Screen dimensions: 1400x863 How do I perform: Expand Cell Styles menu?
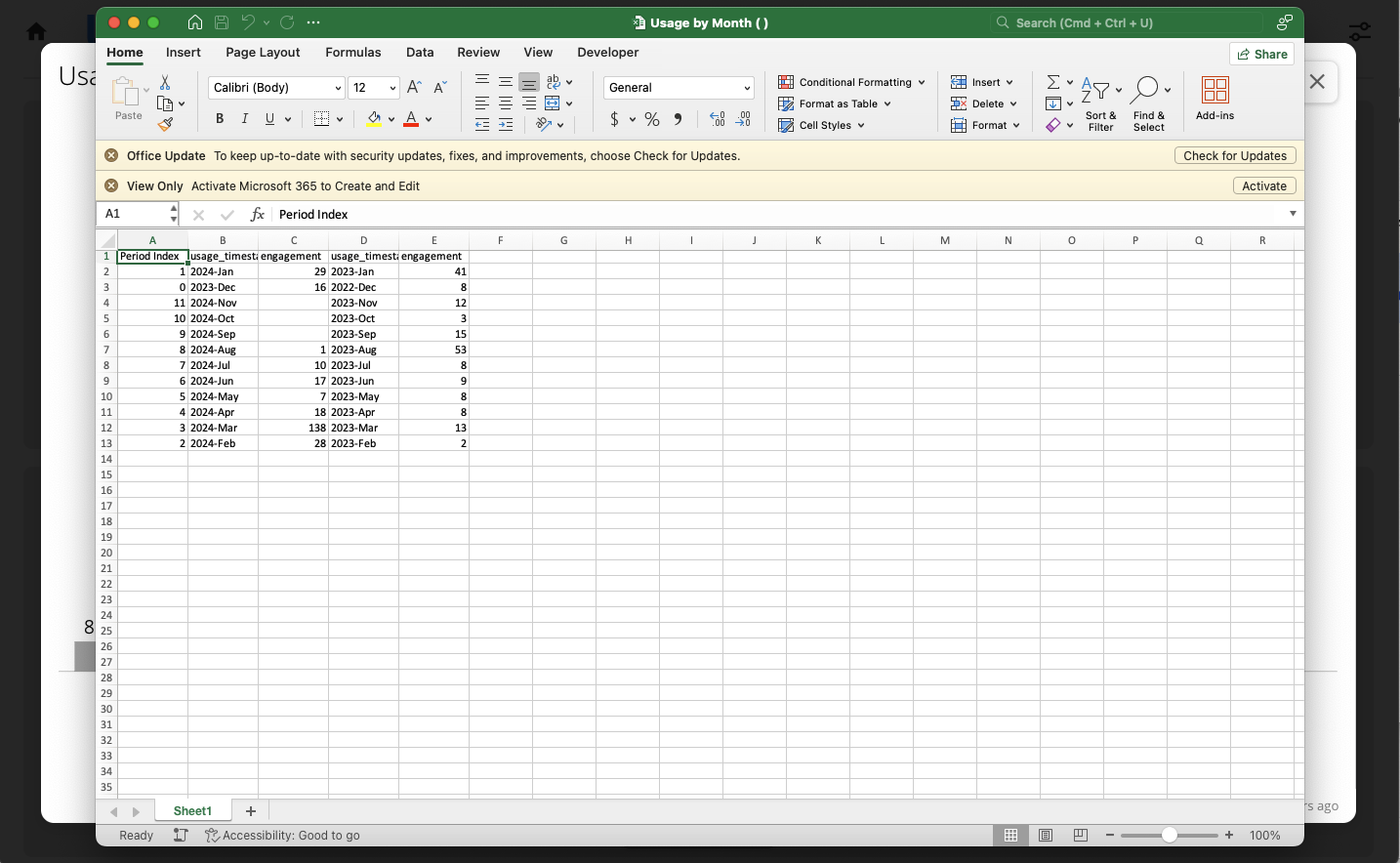[861, 125]
